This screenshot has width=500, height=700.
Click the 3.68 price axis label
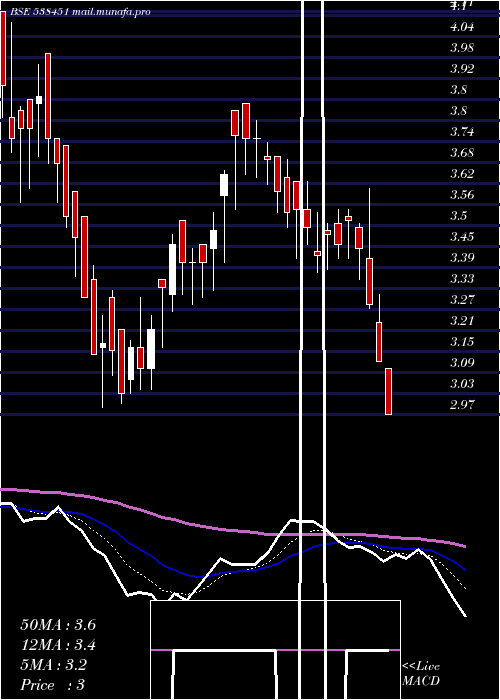(x=462, y=153)
